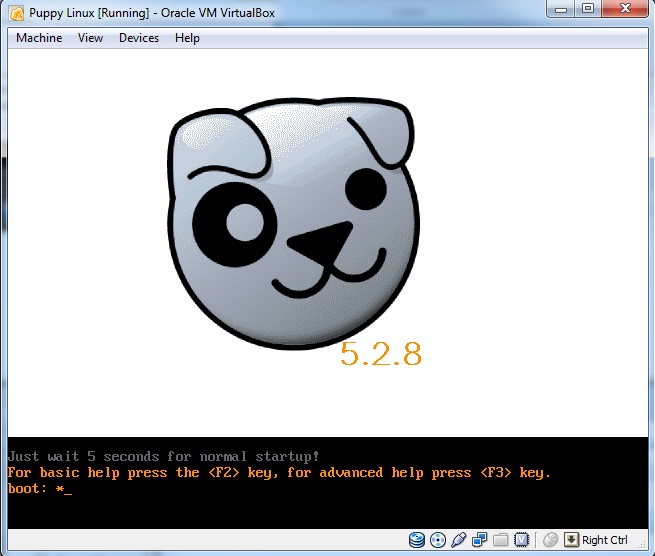Click the F2/F3 help instructions line
Screen dimensions: 655x556
(x=279, y=472)
